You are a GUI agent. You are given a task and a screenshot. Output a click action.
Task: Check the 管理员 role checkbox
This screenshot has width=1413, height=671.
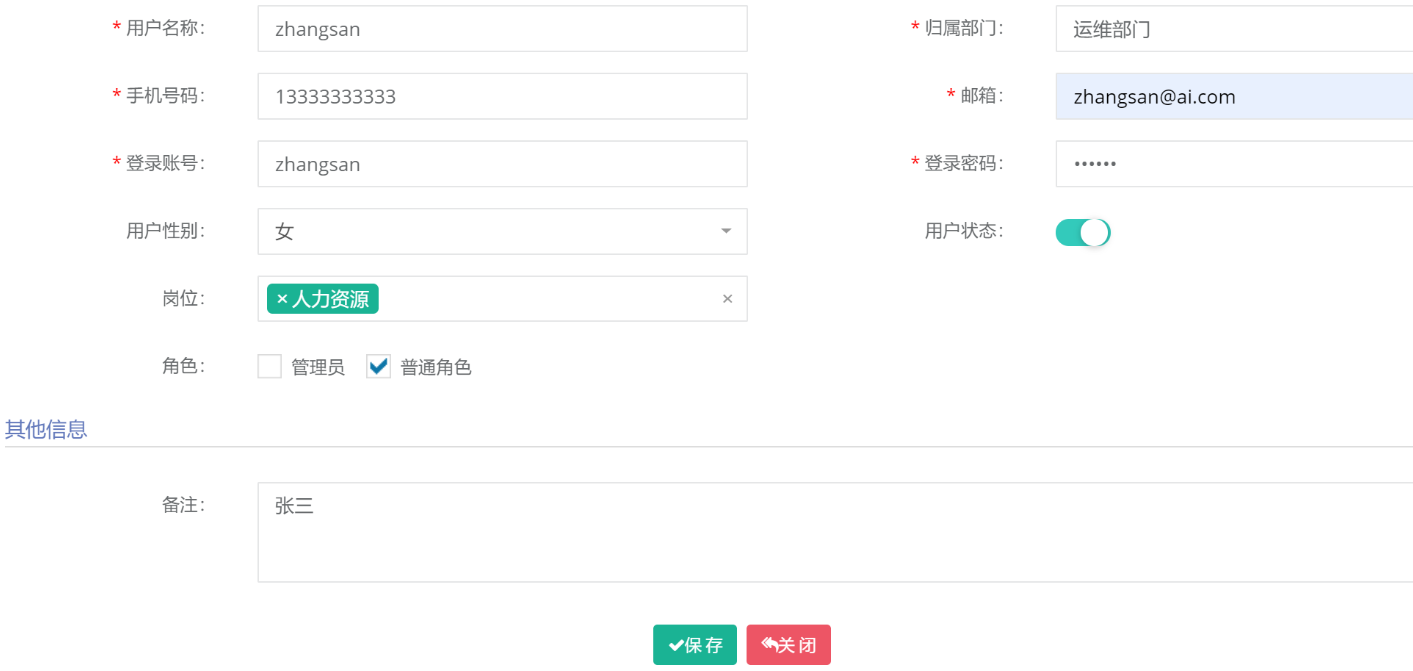coord(269,366)
